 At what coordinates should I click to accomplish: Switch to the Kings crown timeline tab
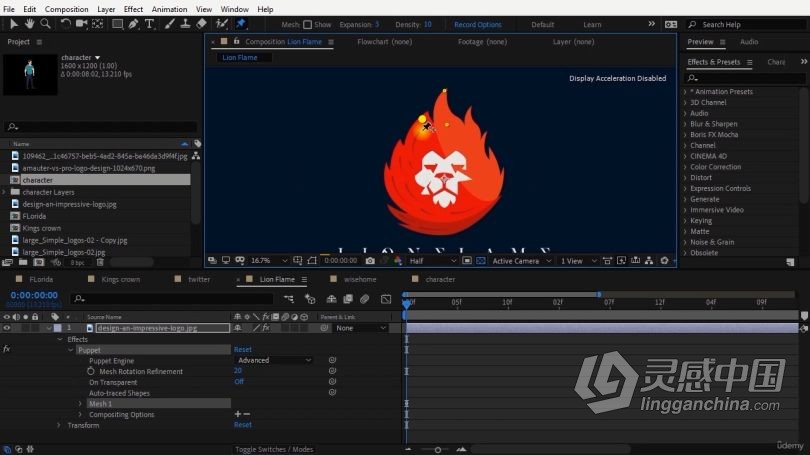point(120,279)
